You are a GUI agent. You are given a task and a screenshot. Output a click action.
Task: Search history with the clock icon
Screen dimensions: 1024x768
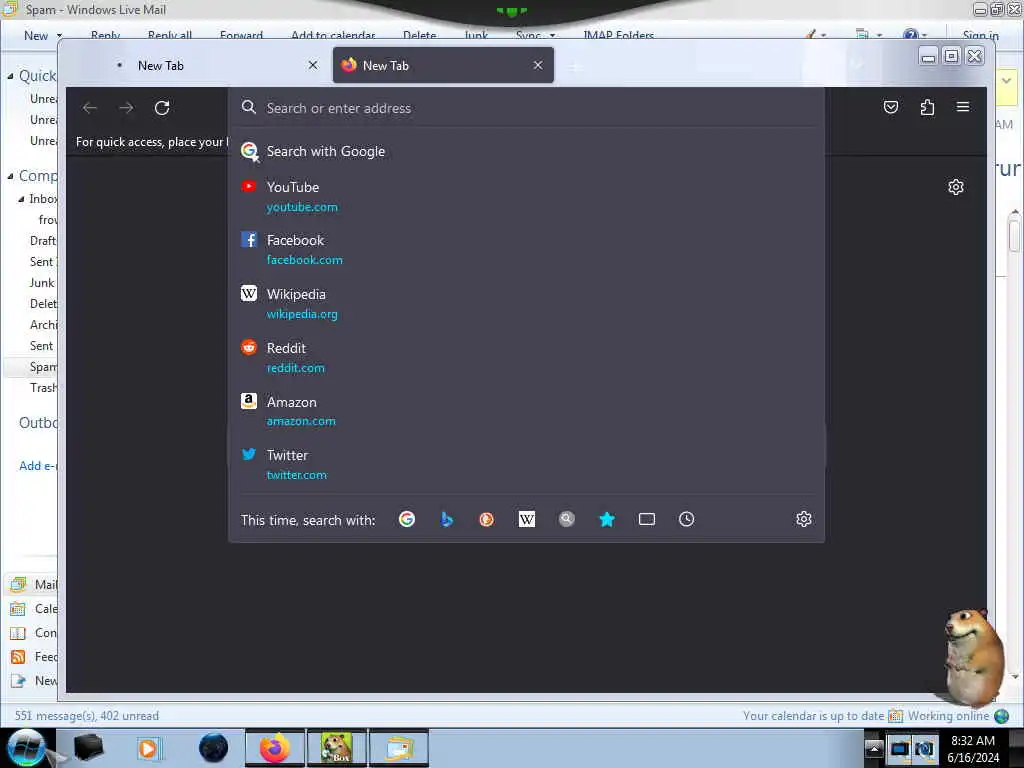pos(686,519)
